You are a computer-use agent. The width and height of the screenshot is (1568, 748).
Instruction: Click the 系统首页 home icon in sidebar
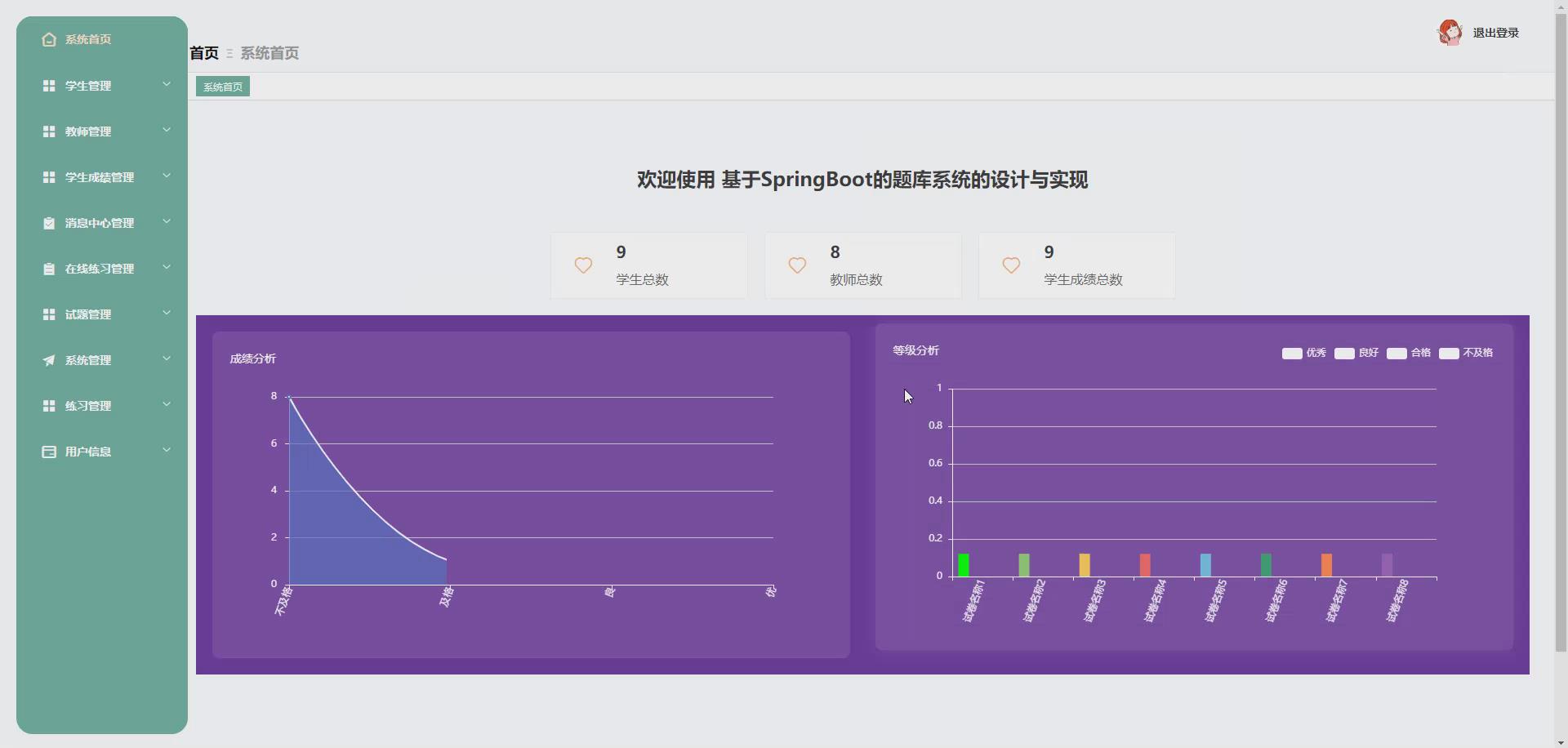click(x=48, y=39)
